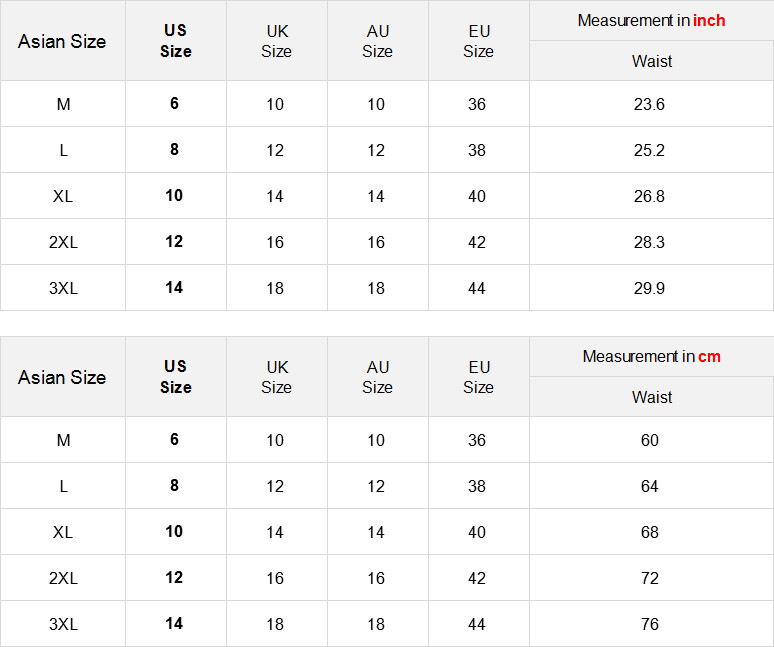Select the 25.2 waist cell
Viewport: 774px width, 647px height.
pyautogui.click(x=649, y=150)
